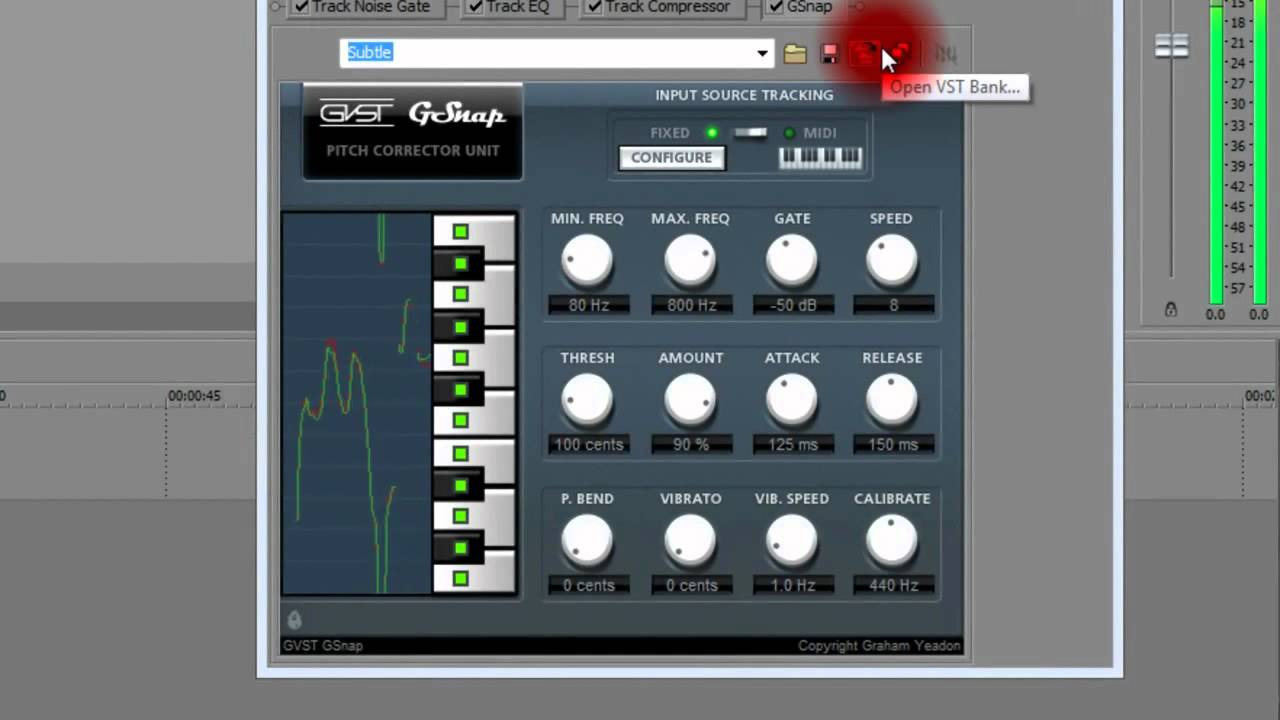Click the 100 cents threshold value
Viewport: 1280px width, 720px height.
(x=589, y=445)
